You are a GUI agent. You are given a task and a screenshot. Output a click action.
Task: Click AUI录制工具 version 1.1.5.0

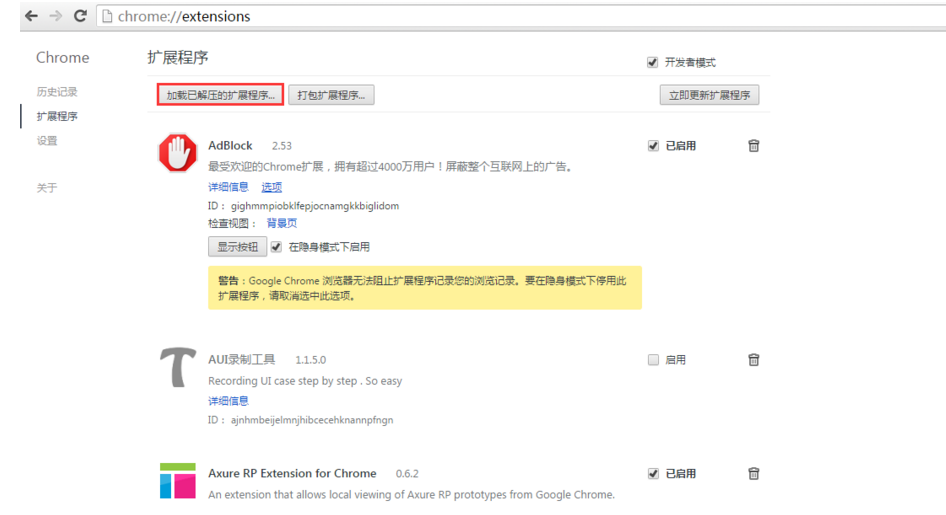[311, 360]
